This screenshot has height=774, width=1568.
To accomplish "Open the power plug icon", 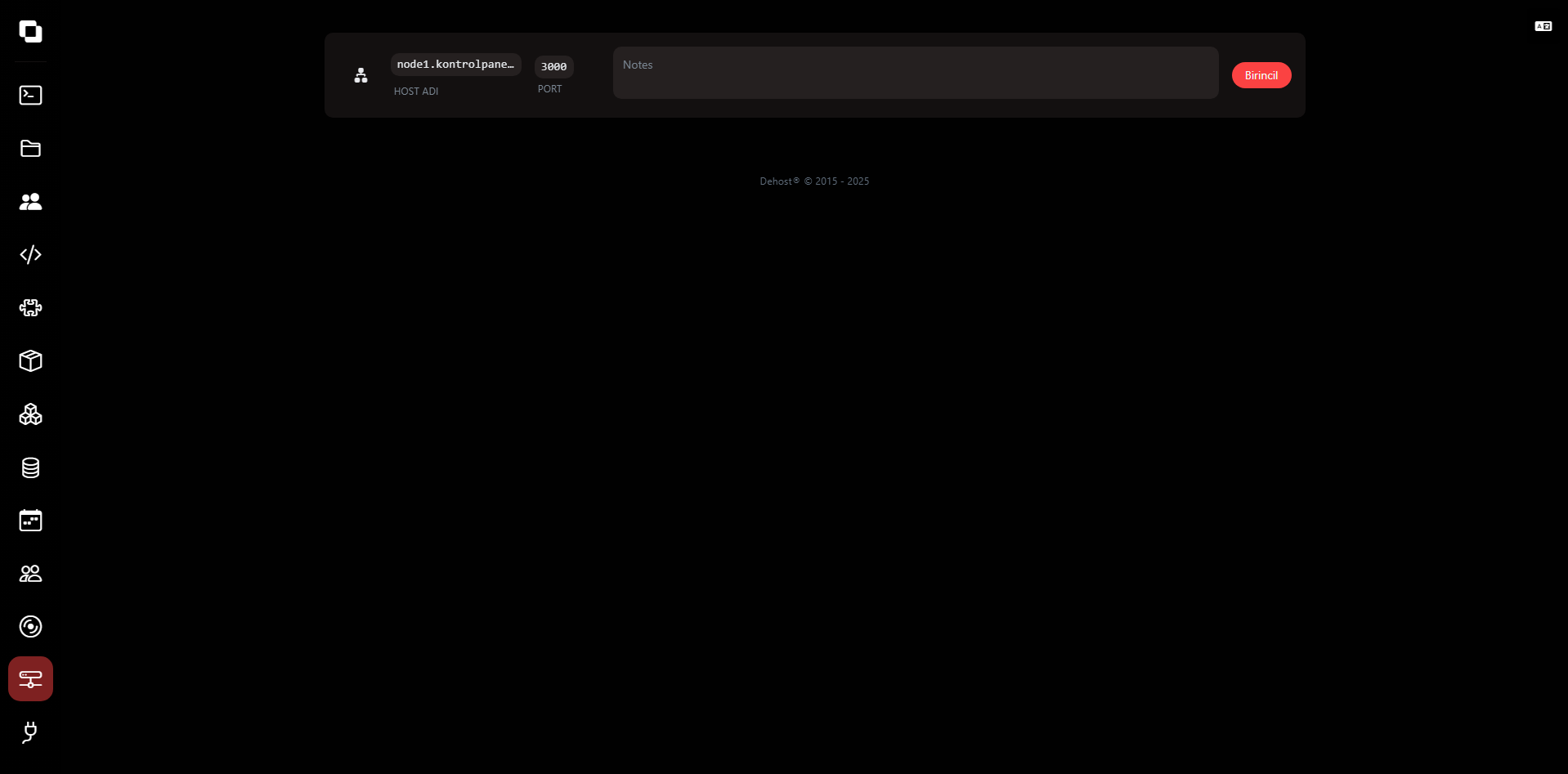I will [x=30, y=732].
